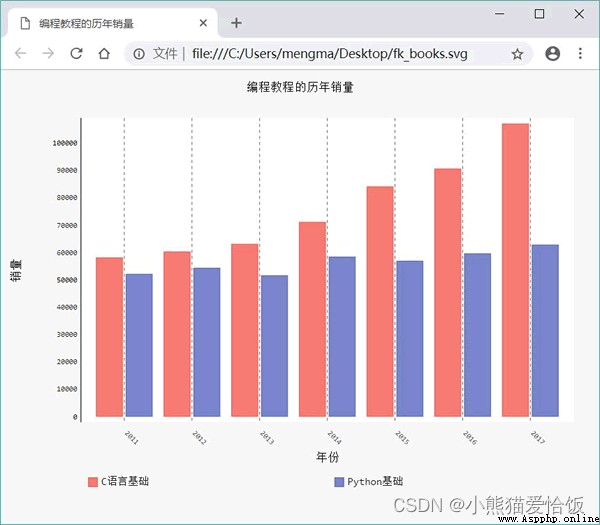Image resolution: width=600 pixels, height=525 pixels.
Task: Click the fk_books.svg address bar
Action: (329, 54)
